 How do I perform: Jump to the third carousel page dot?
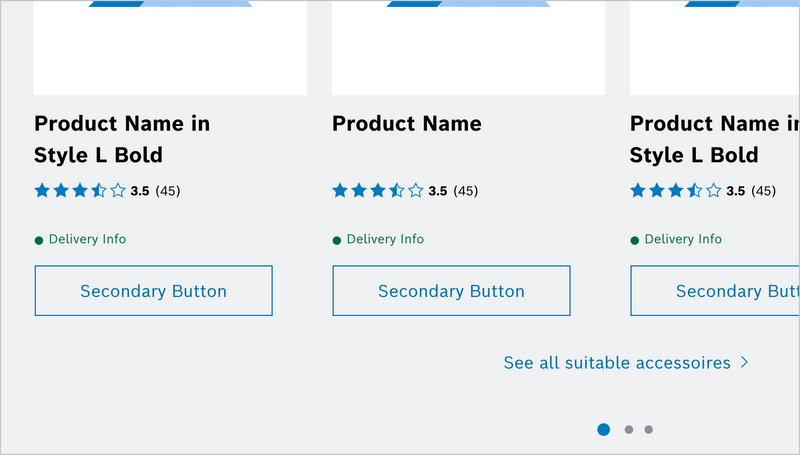pos(649,430)
